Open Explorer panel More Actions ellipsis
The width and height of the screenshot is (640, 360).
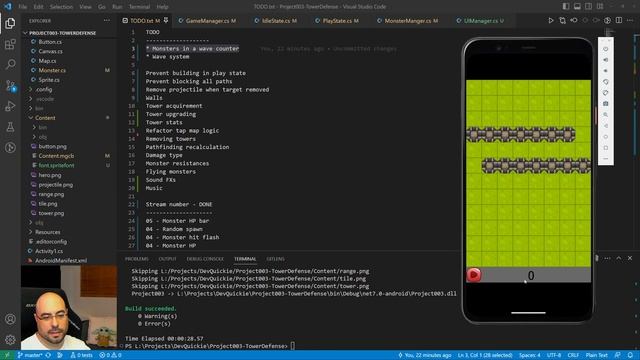pyautogui.click(x=107, y=20)
